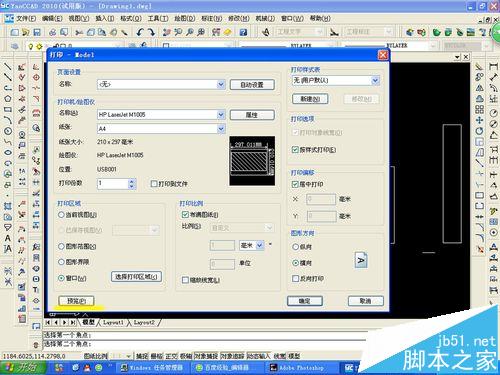Click the New drawing toolbar icon
Screen dimensions: 500x375
15,32
